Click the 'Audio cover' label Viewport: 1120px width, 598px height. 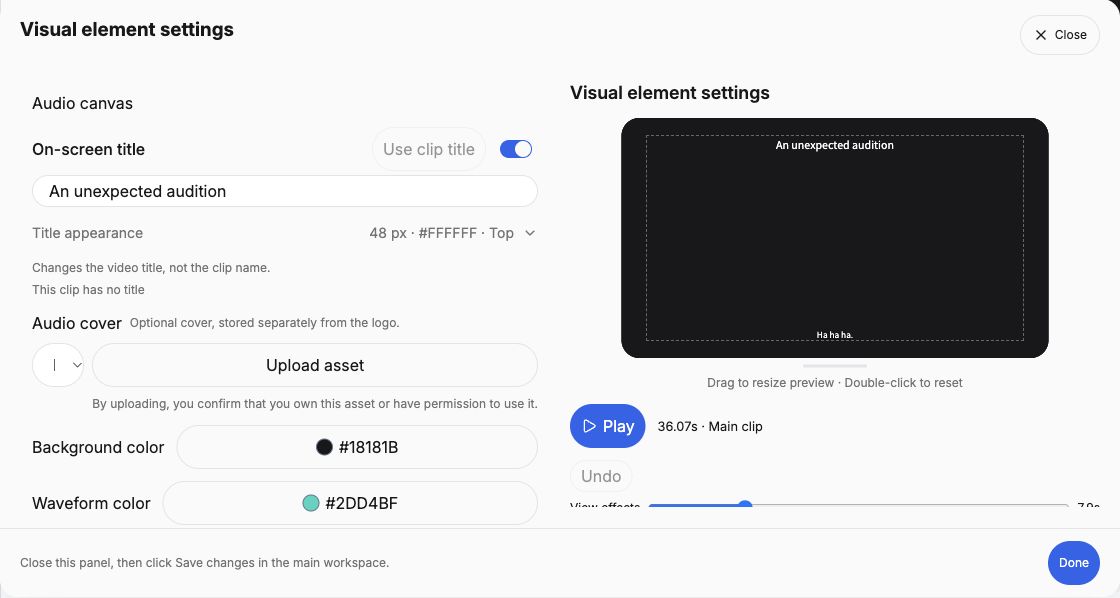76,323
